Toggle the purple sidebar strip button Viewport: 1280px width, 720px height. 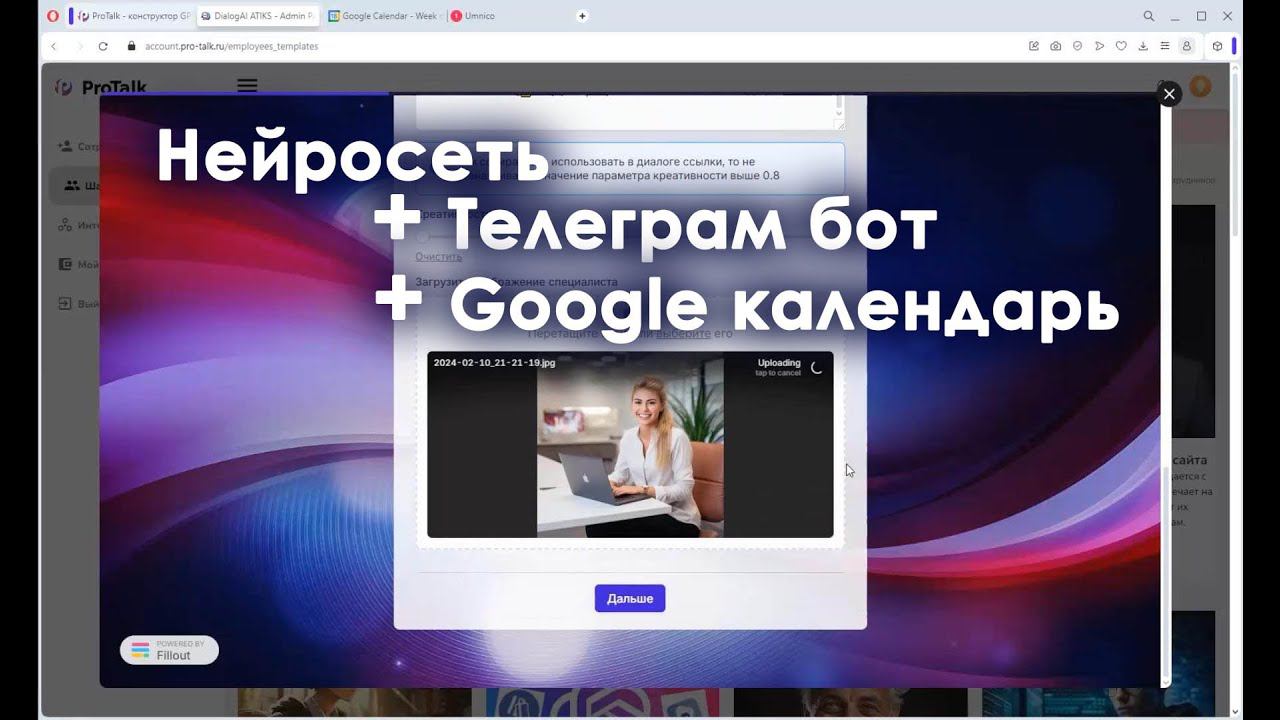[x=1234, y=46]
